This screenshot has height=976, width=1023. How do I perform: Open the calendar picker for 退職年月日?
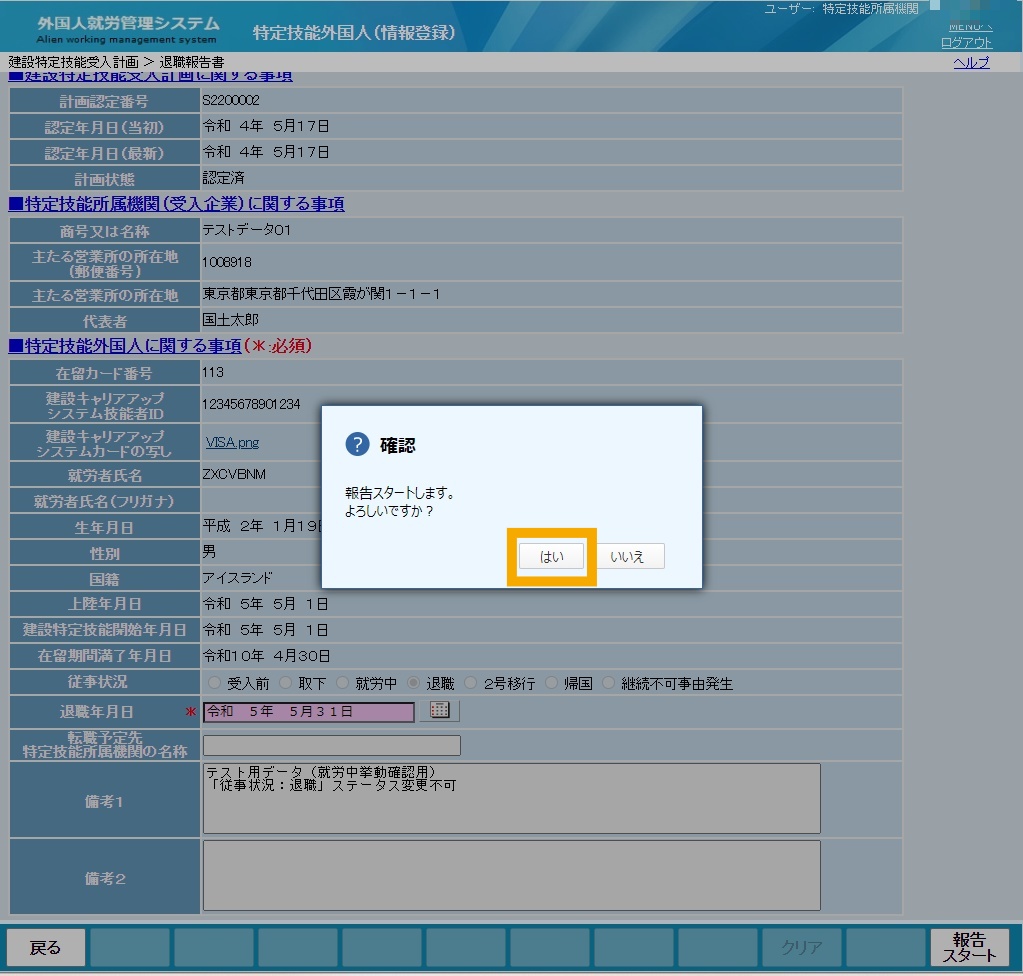coord(440,710)
